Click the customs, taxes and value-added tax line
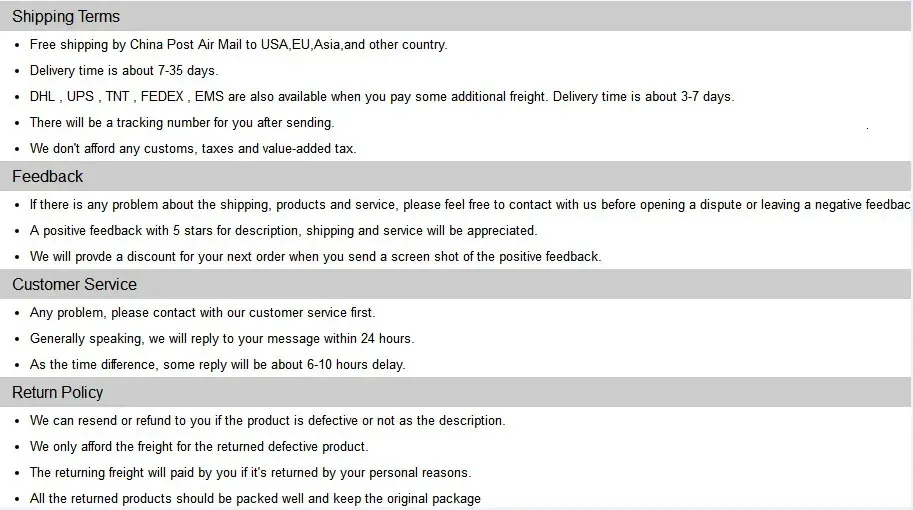The height and width of the screenshot is (510, 913). tap(193, 149)
